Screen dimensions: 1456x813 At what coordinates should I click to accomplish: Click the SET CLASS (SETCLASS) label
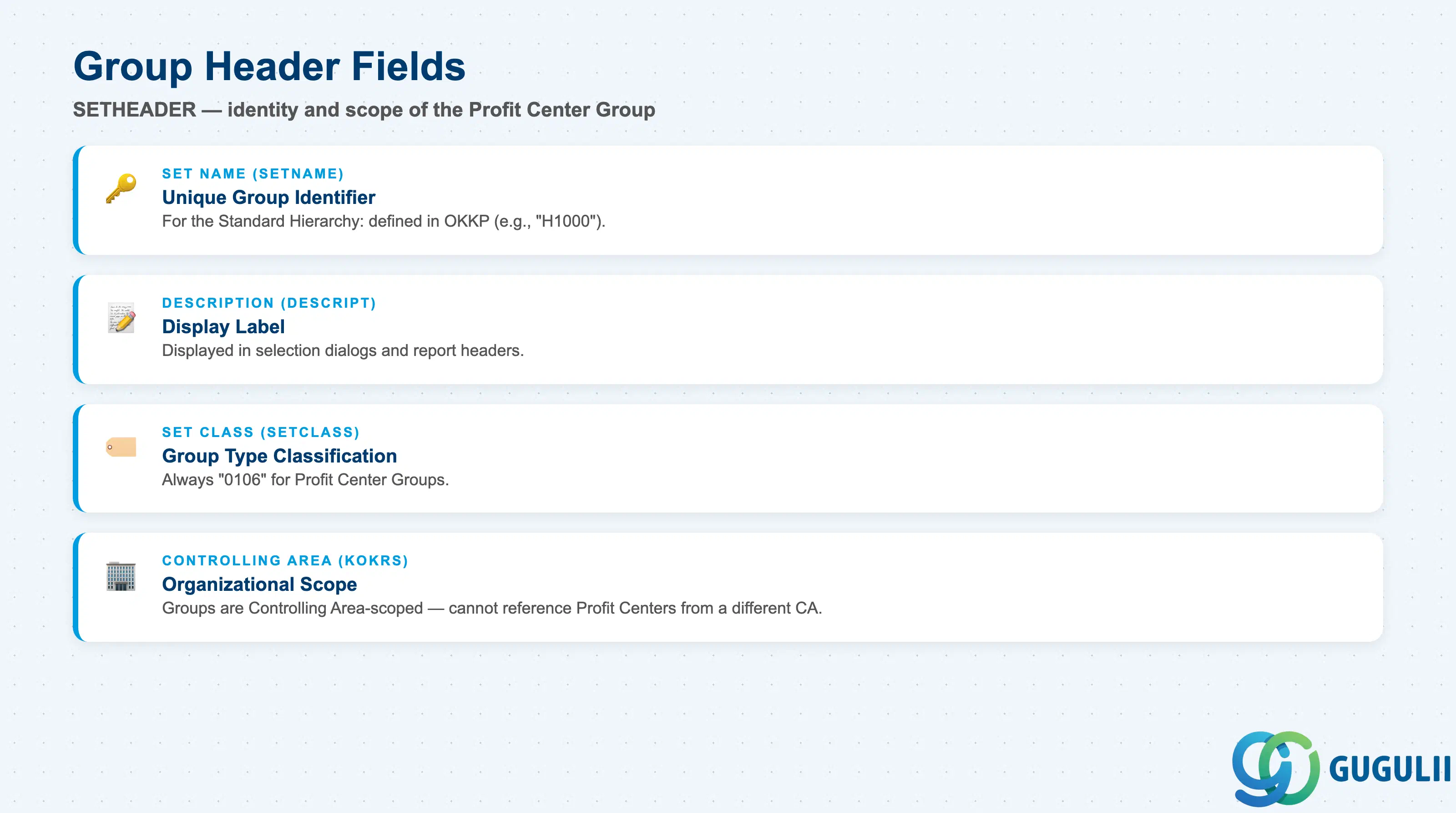pos(261,432)
